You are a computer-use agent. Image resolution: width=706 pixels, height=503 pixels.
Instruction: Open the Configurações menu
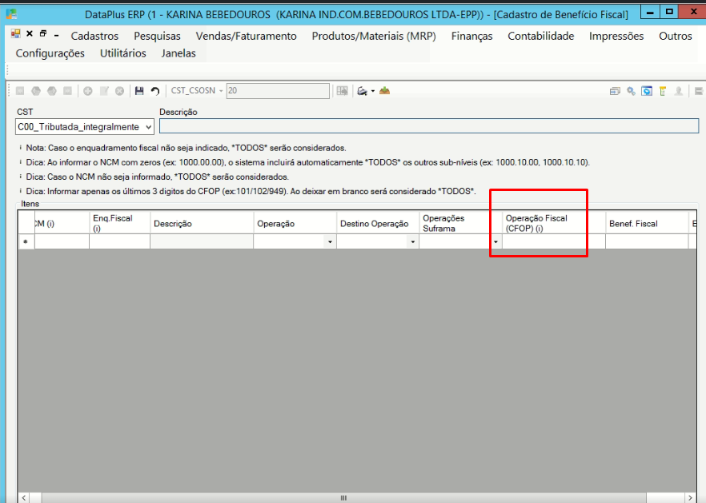pyautogui.click(x=50, y=53)
